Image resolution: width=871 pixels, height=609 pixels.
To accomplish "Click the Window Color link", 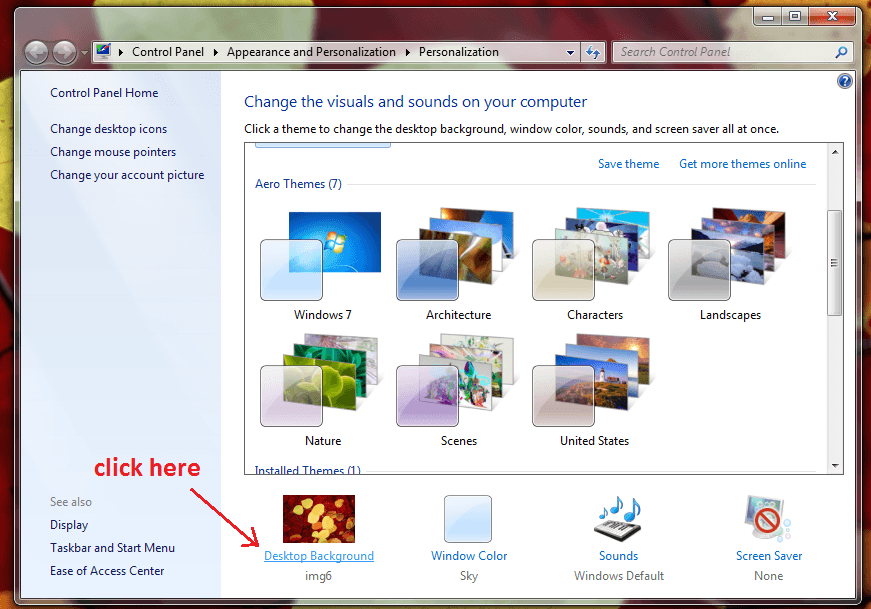I will click(x=469, y=556).
